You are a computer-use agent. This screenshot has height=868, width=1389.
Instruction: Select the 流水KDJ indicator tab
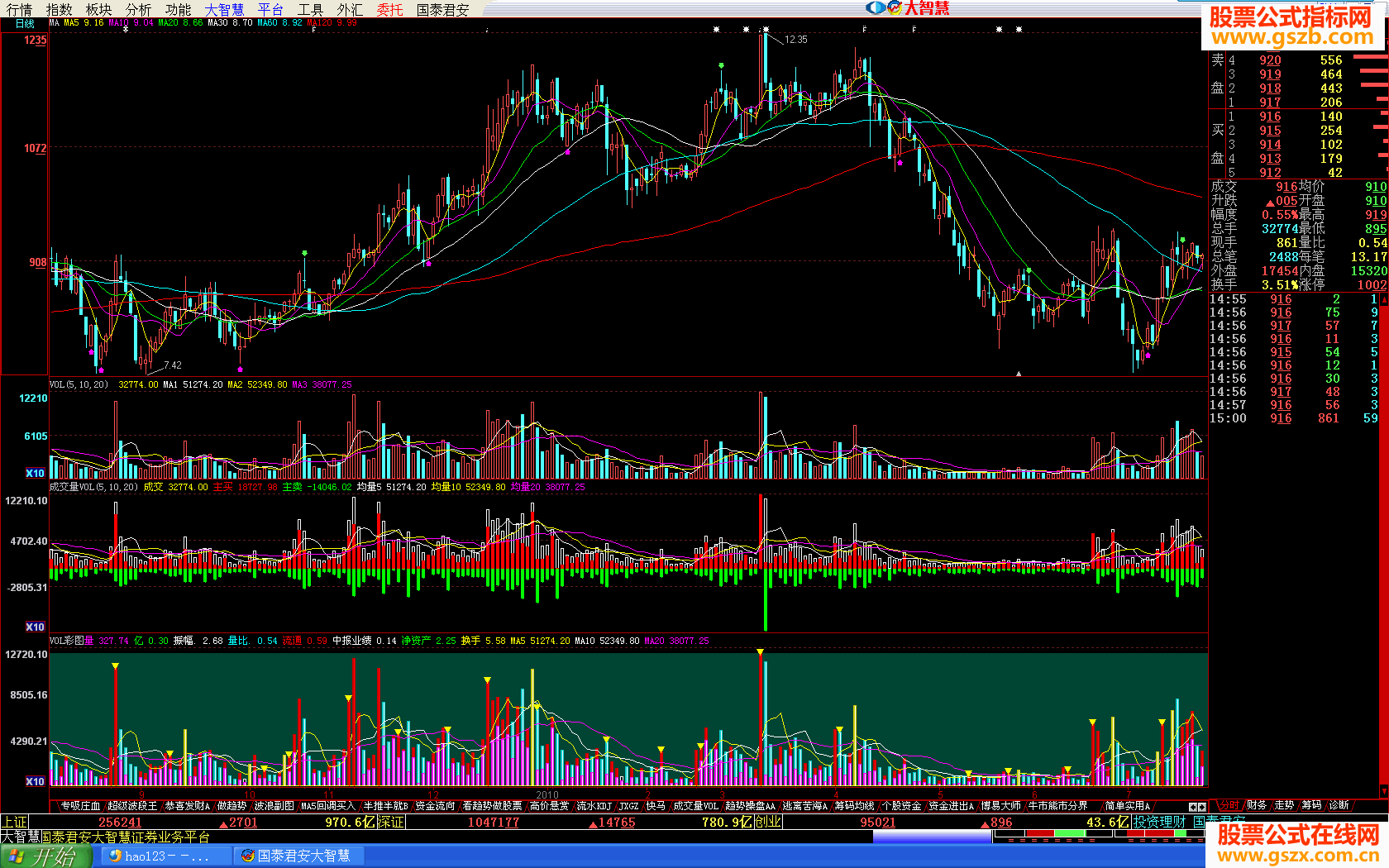click(594, 805)
